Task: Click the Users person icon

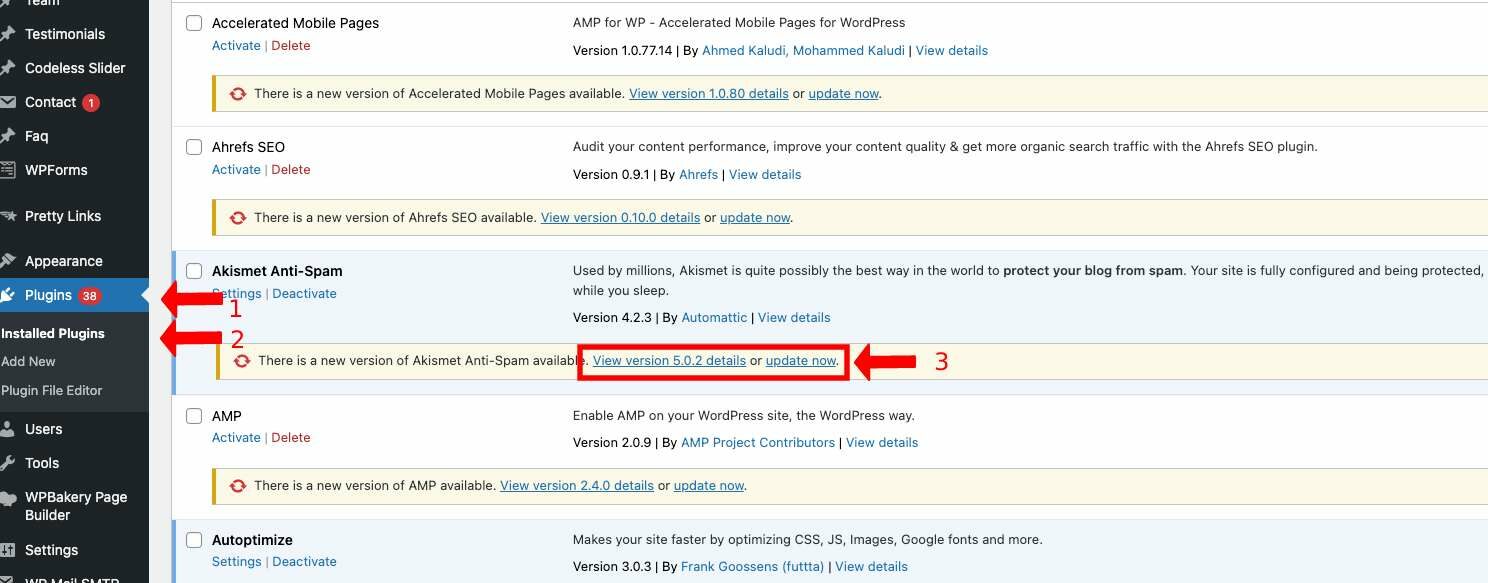Action: 7,429
